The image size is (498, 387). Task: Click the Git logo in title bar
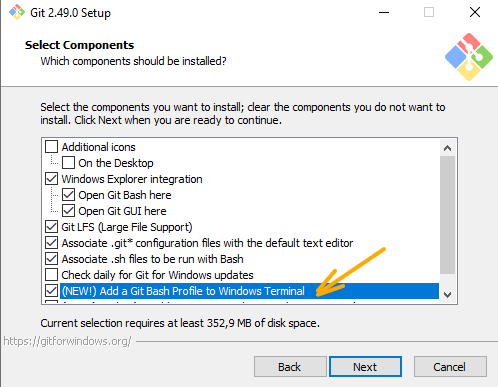(17, 12)
